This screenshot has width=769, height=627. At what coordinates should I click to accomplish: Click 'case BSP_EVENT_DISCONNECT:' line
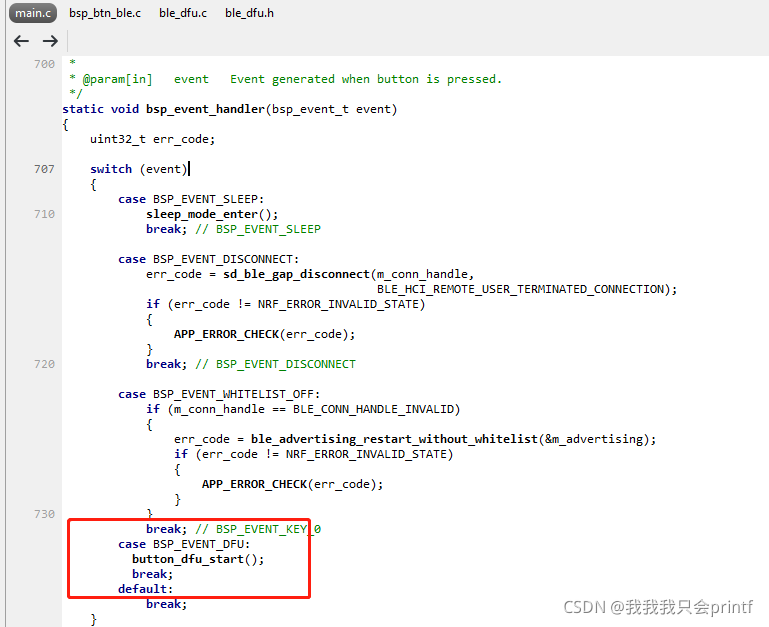point(208,259)
